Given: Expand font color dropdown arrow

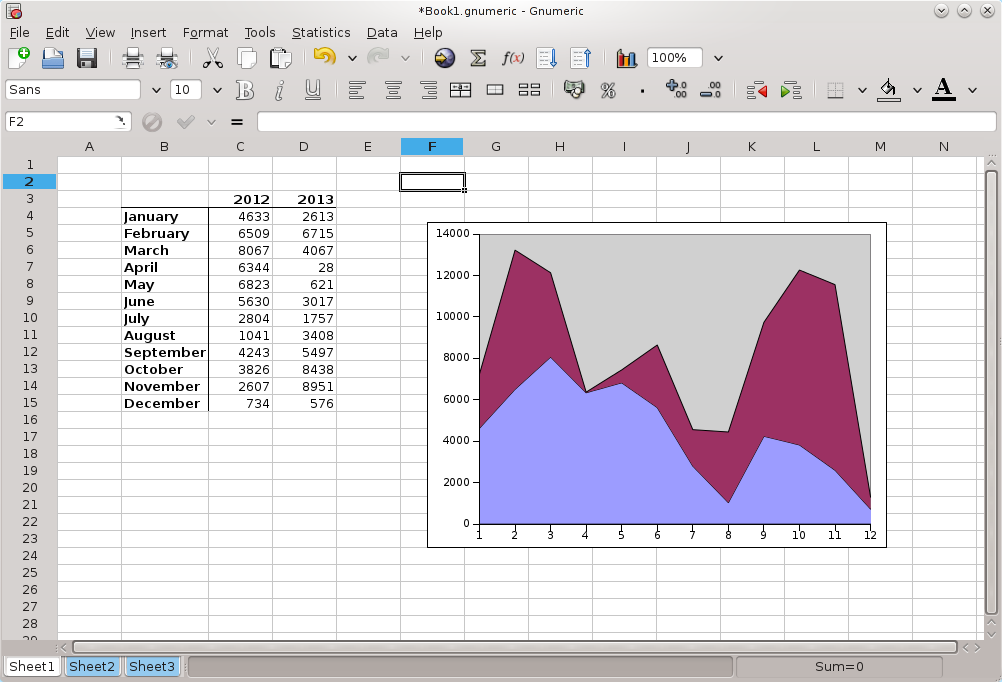Looking at the screenshot, I should click(973, 90).
